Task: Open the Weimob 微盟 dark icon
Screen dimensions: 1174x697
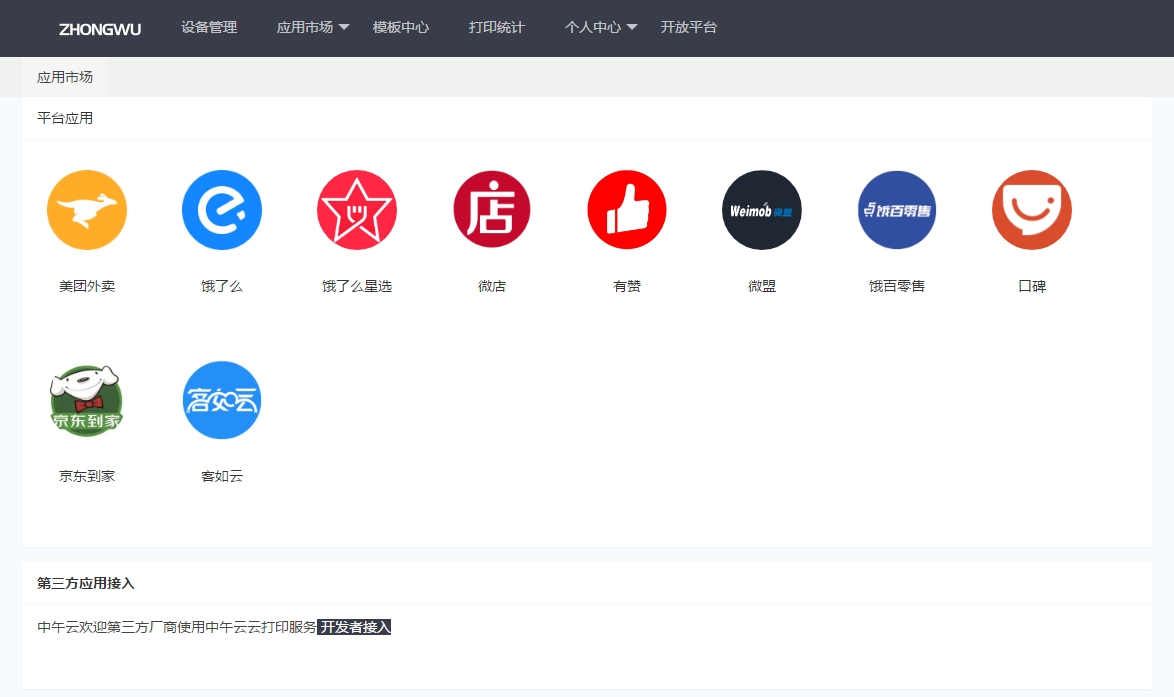Action: coord(761,210)
